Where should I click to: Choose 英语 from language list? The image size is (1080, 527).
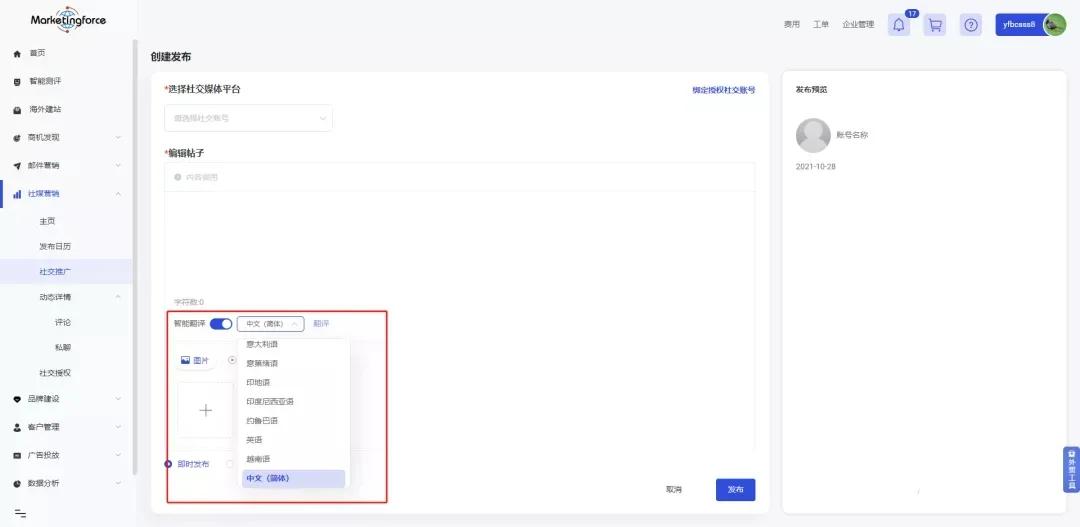click(293, 440)
